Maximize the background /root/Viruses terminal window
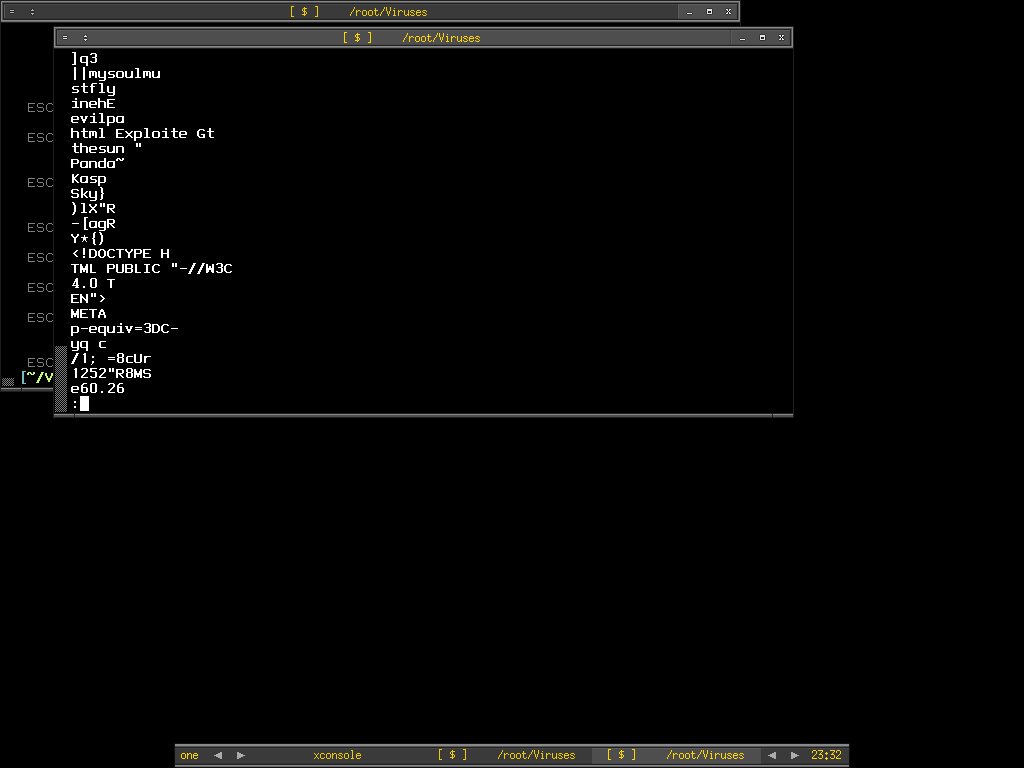Image resolution: width=1024 pixels, height=768 pixels. [709, 12]
